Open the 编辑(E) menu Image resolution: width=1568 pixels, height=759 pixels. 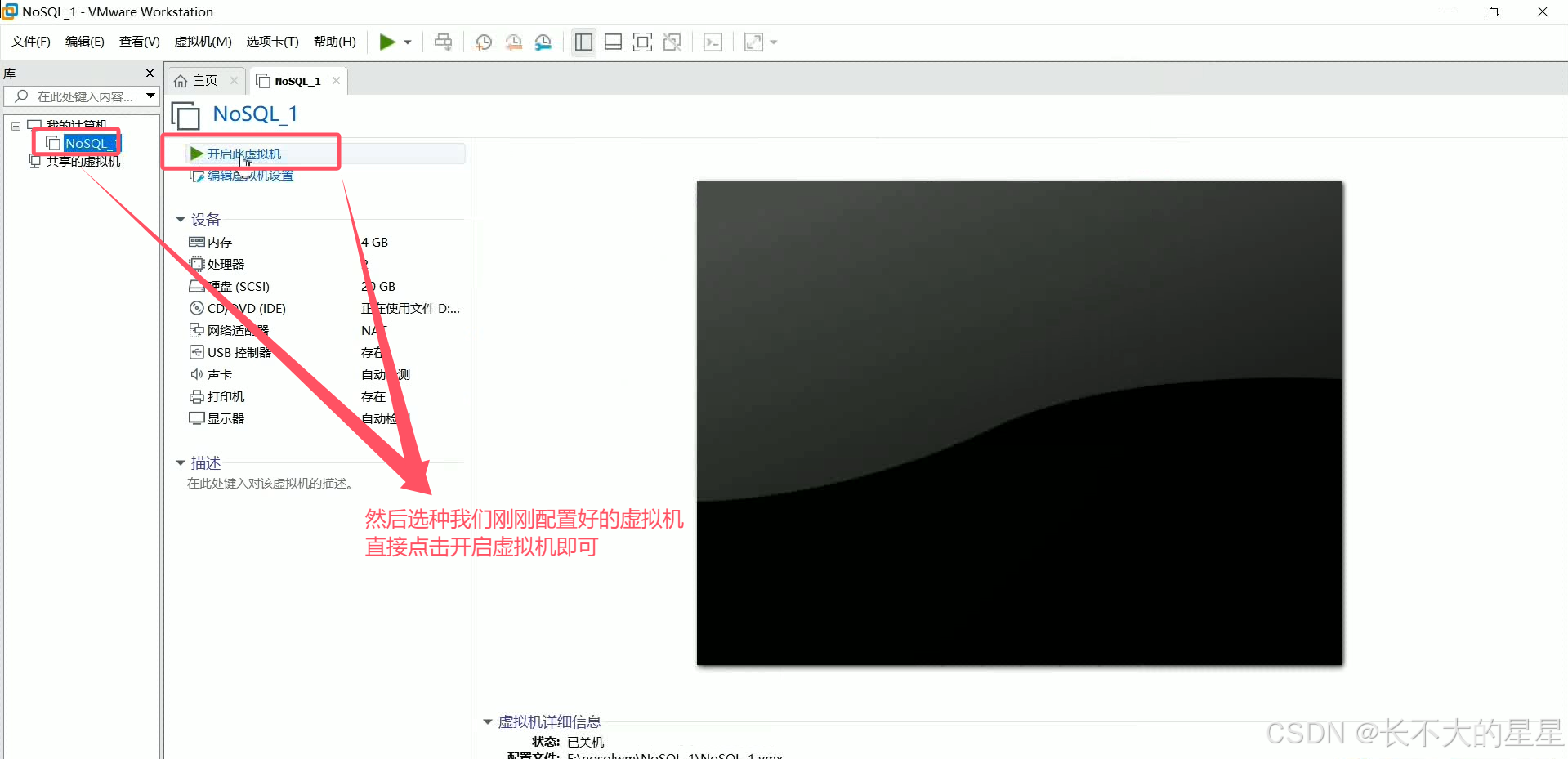pyautogui.click(x=85, y=42)
